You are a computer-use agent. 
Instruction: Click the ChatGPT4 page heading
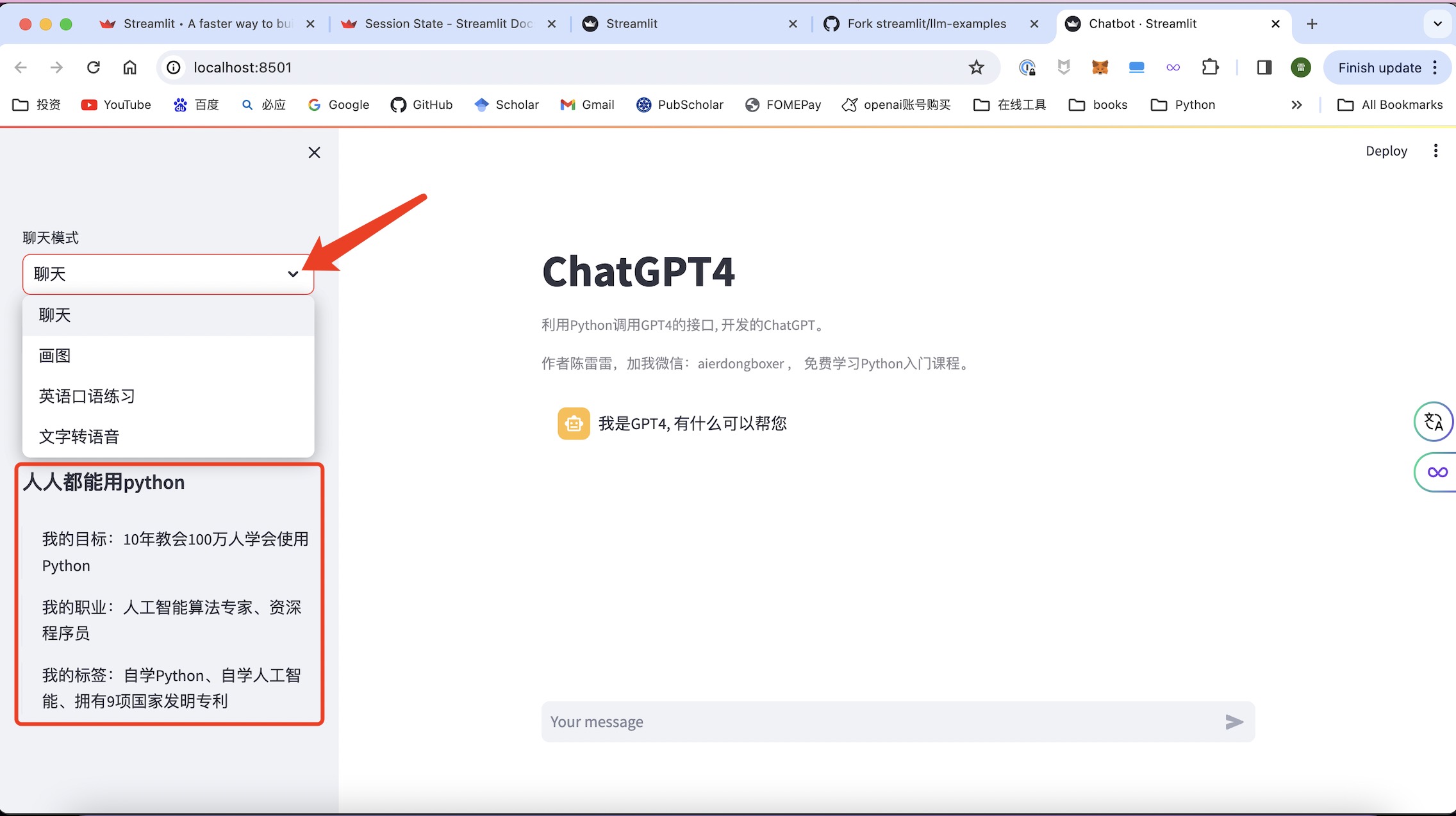click(x=638, y=272)
